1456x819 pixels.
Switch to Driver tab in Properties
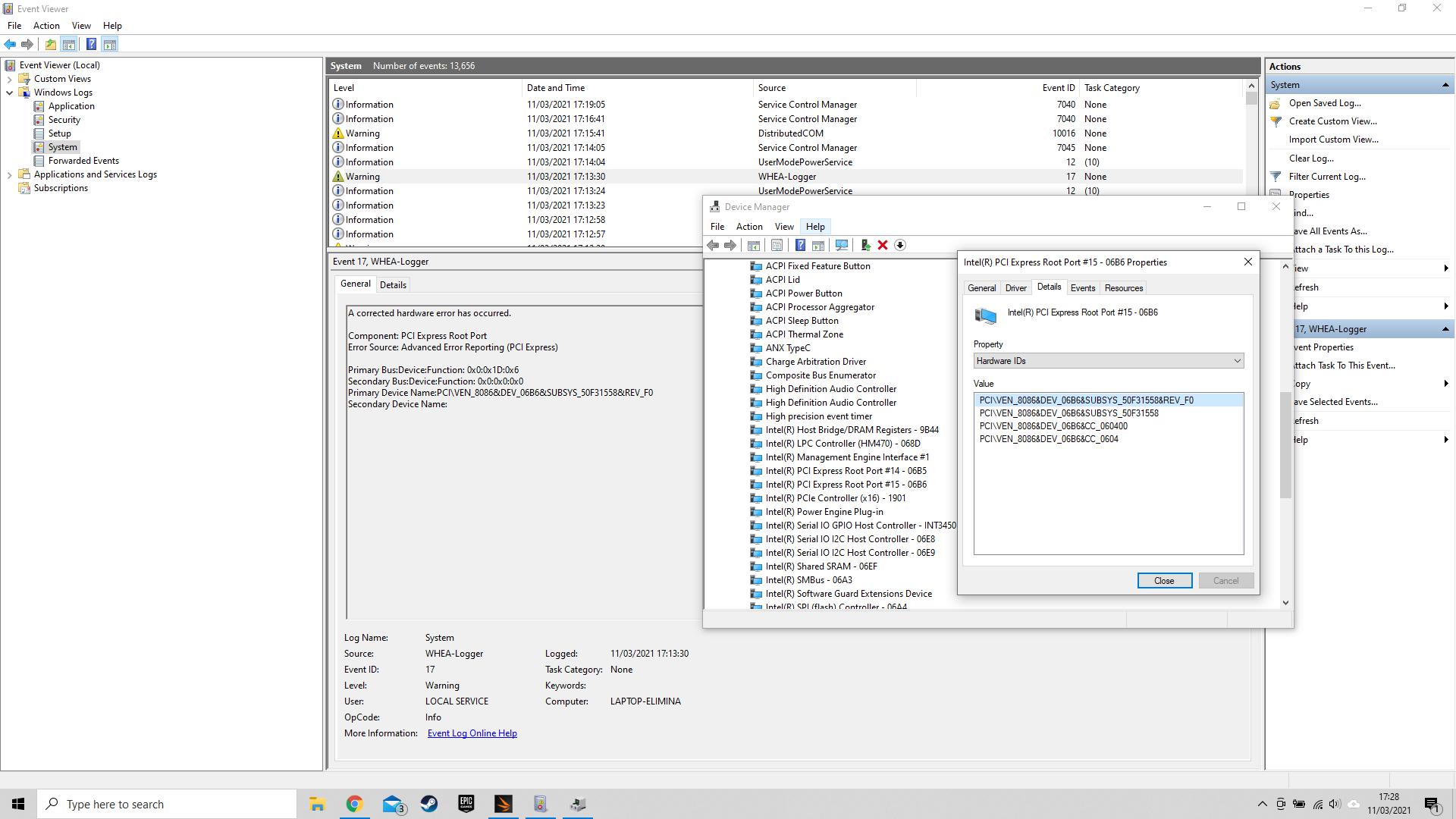[1015, 288]
